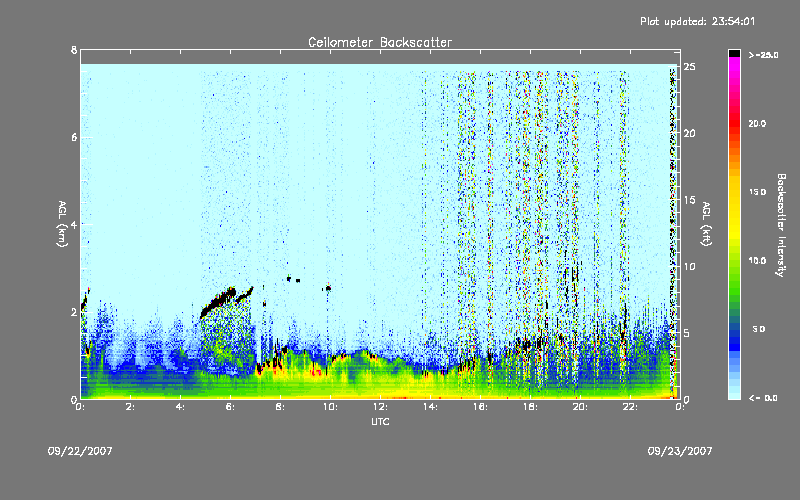Click the red band near 20.0 on colorbar

pos(734,122)
